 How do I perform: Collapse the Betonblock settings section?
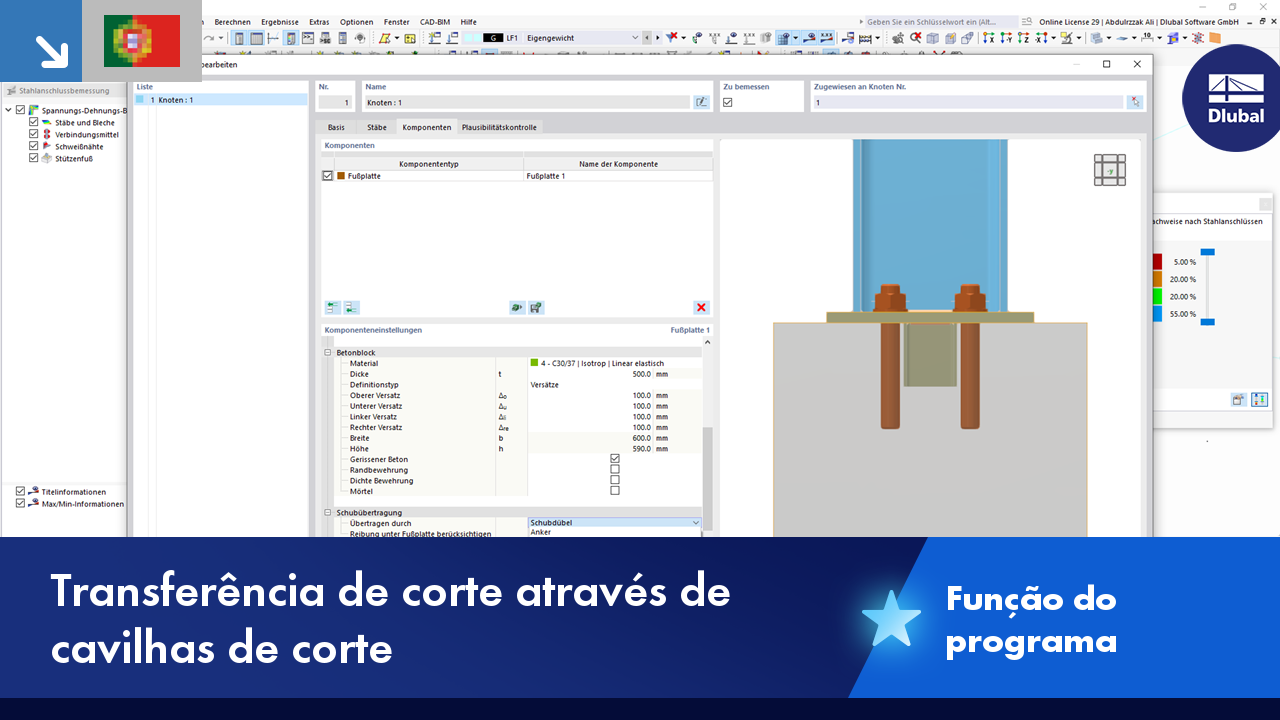coord(325,352)
